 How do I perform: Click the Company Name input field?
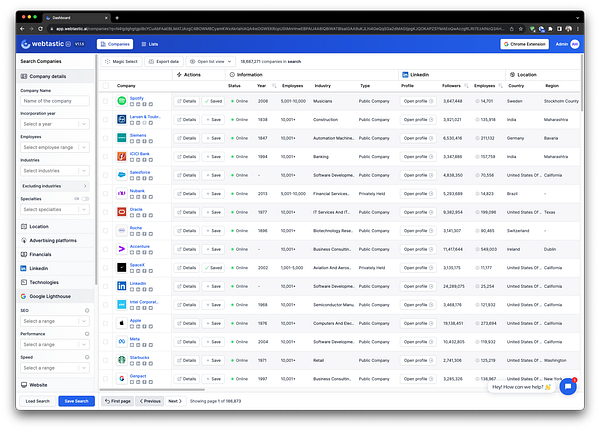55,101
